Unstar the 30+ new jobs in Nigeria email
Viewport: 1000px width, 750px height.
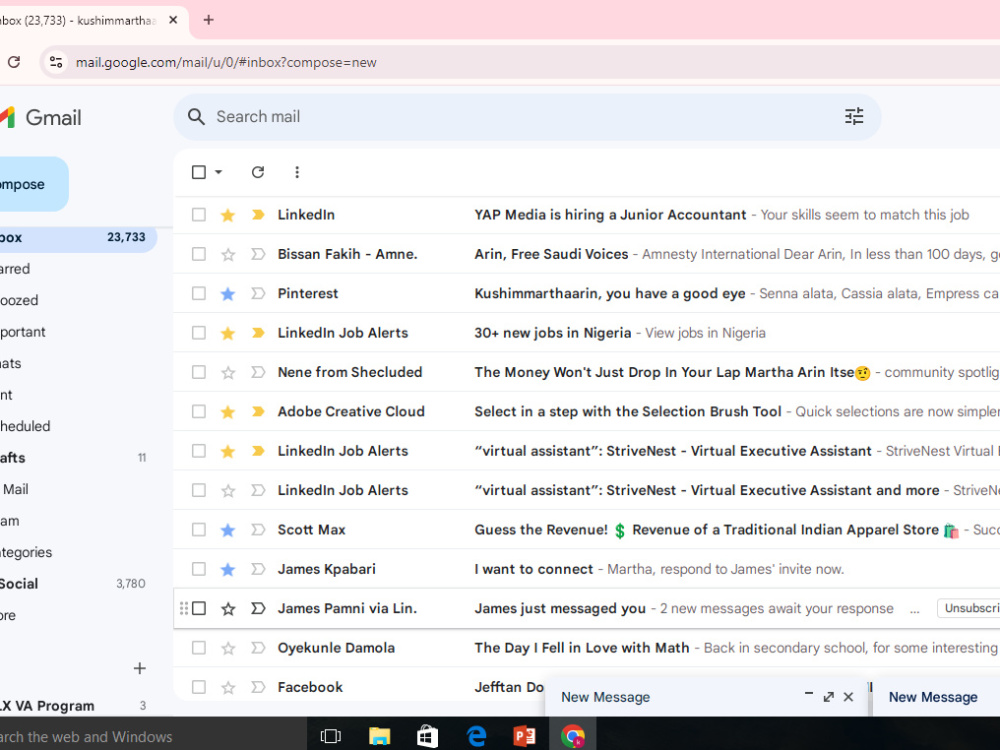tap(228, 334)
